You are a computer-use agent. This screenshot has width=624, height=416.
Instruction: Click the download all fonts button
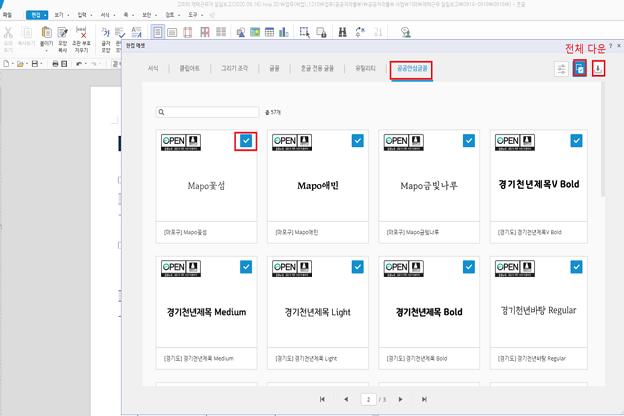pyautogui.click(x=598, y=69)
